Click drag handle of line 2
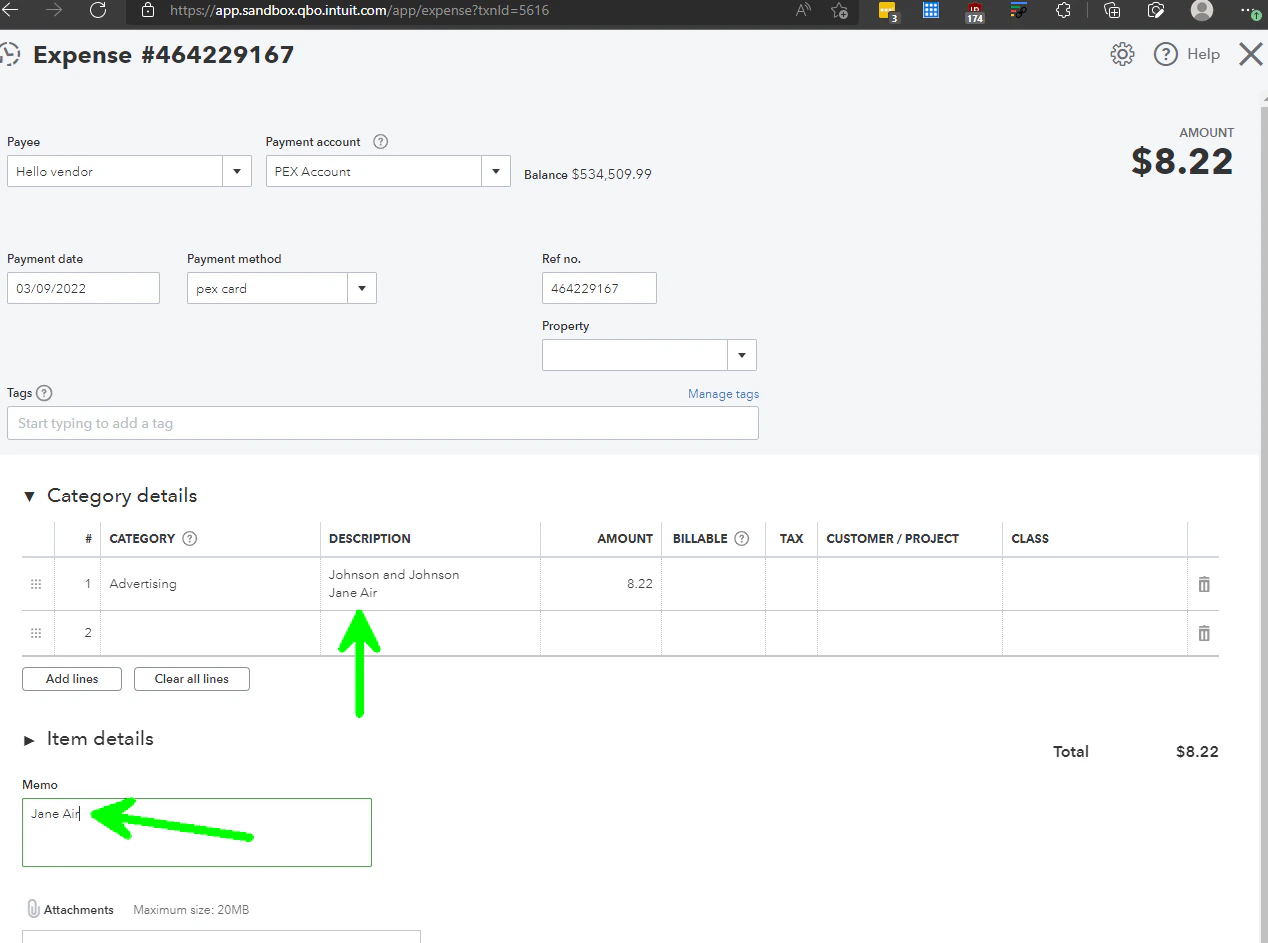The height and width of the screenshot is (943, 1268). pos(36,633)
